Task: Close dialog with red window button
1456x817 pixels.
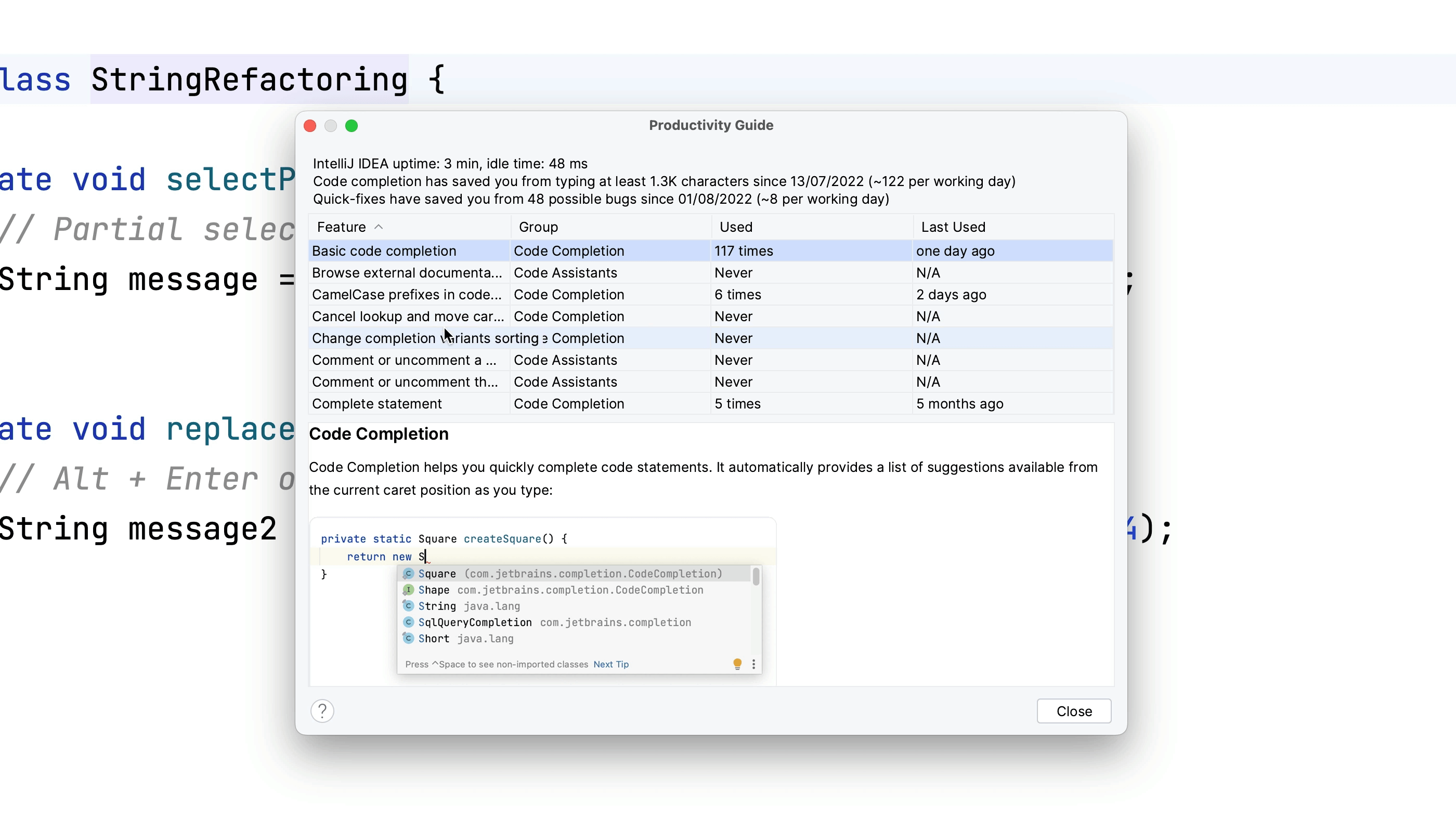Action: 310,125
